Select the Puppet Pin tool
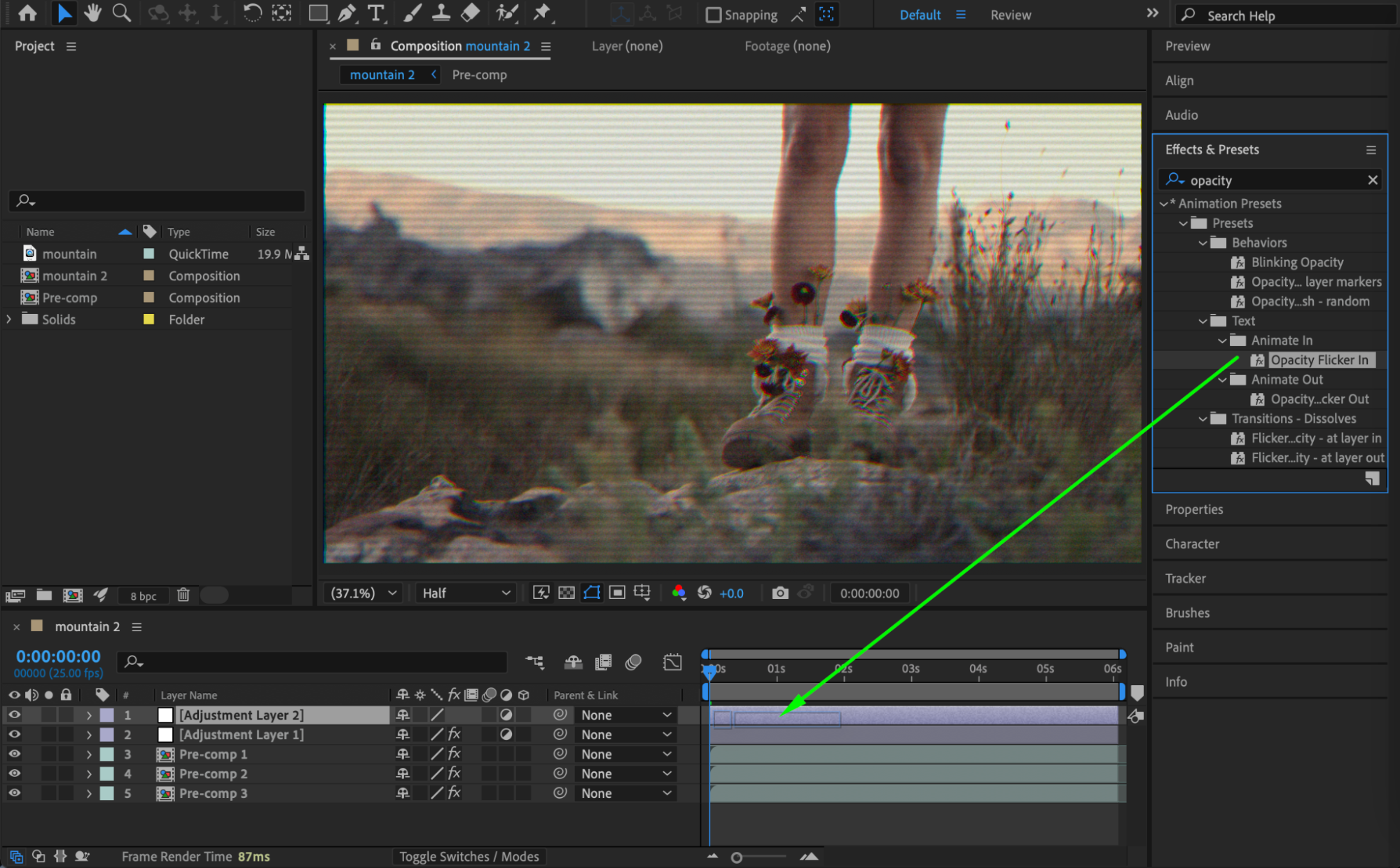 [542, 13]
